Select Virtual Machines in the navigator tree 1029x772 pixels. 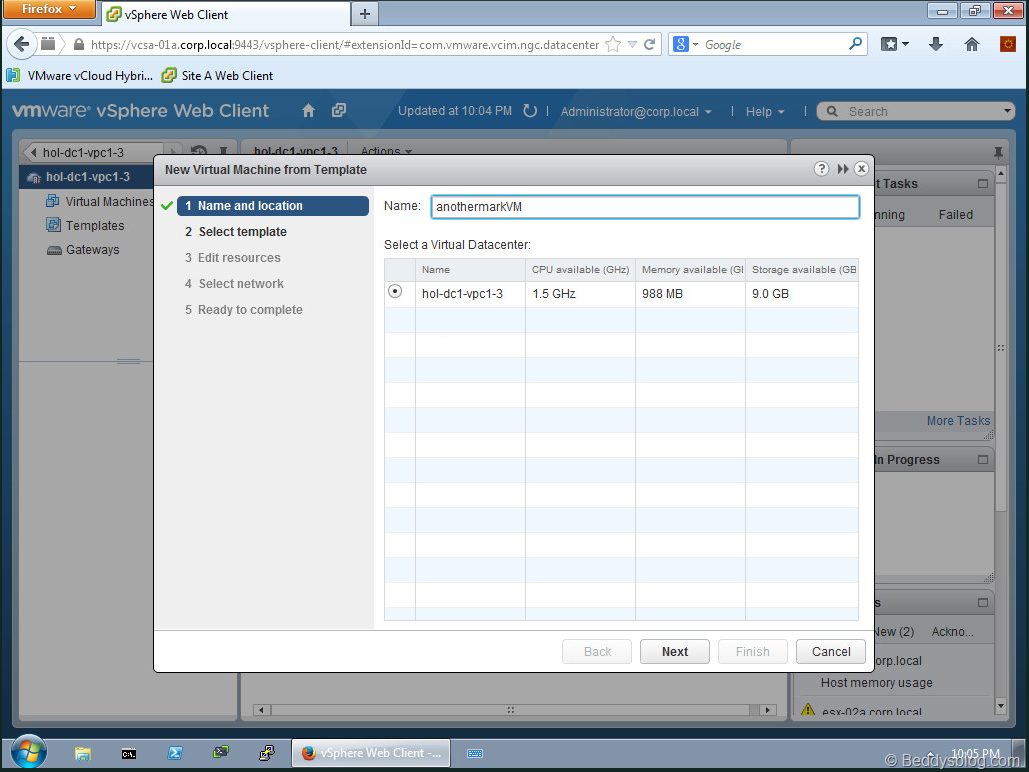coord(99,202)
